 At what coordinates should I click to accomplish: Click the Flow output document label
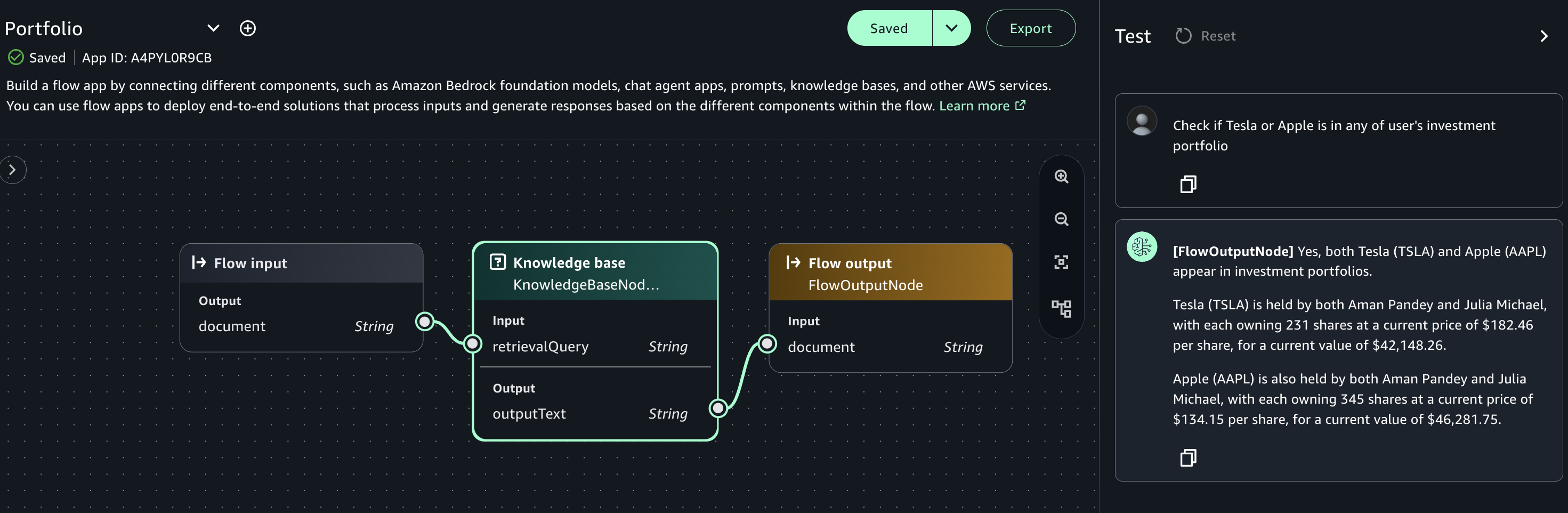(821, 347)
